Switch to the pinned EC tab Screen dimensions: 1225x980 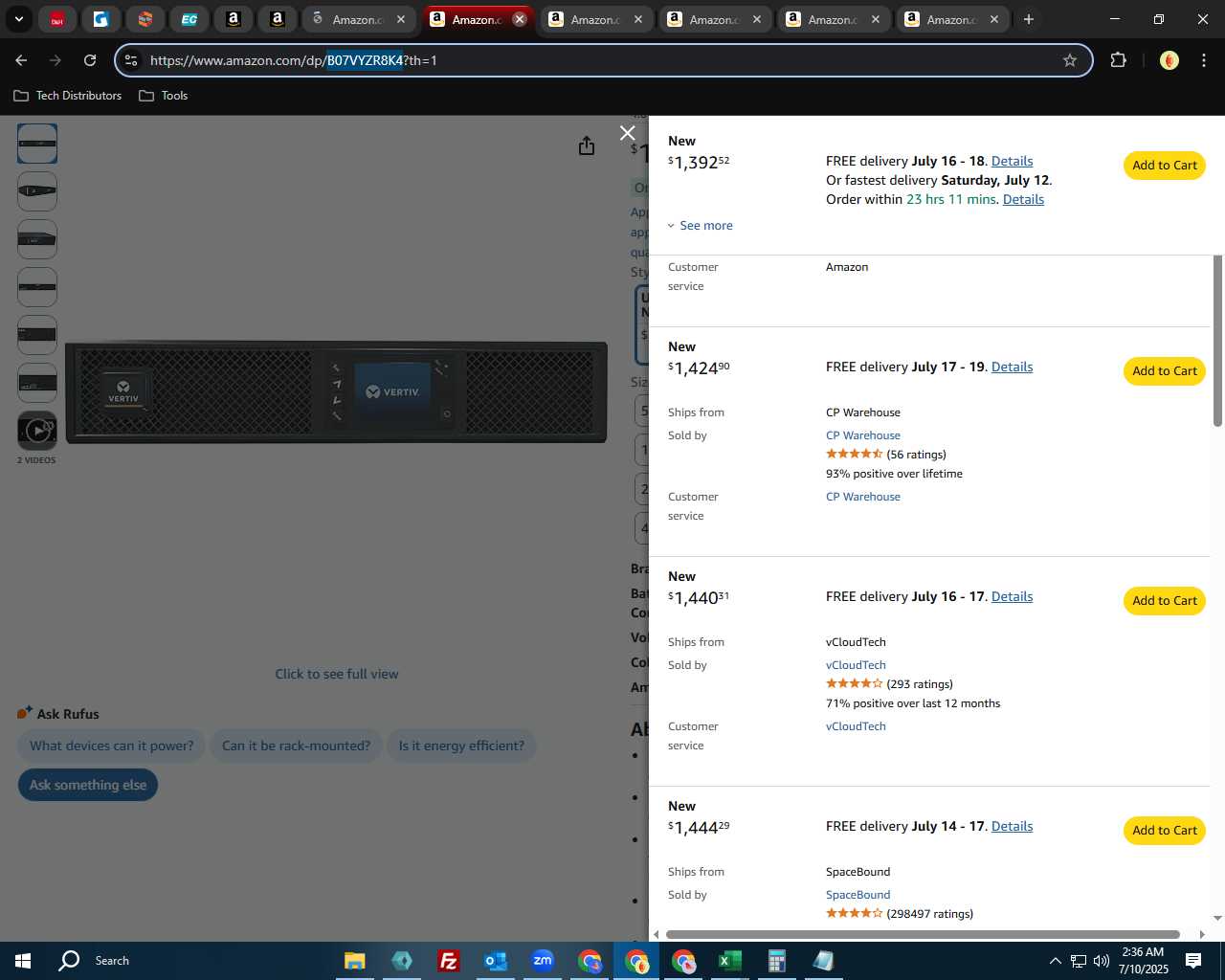tap(189, 19)
